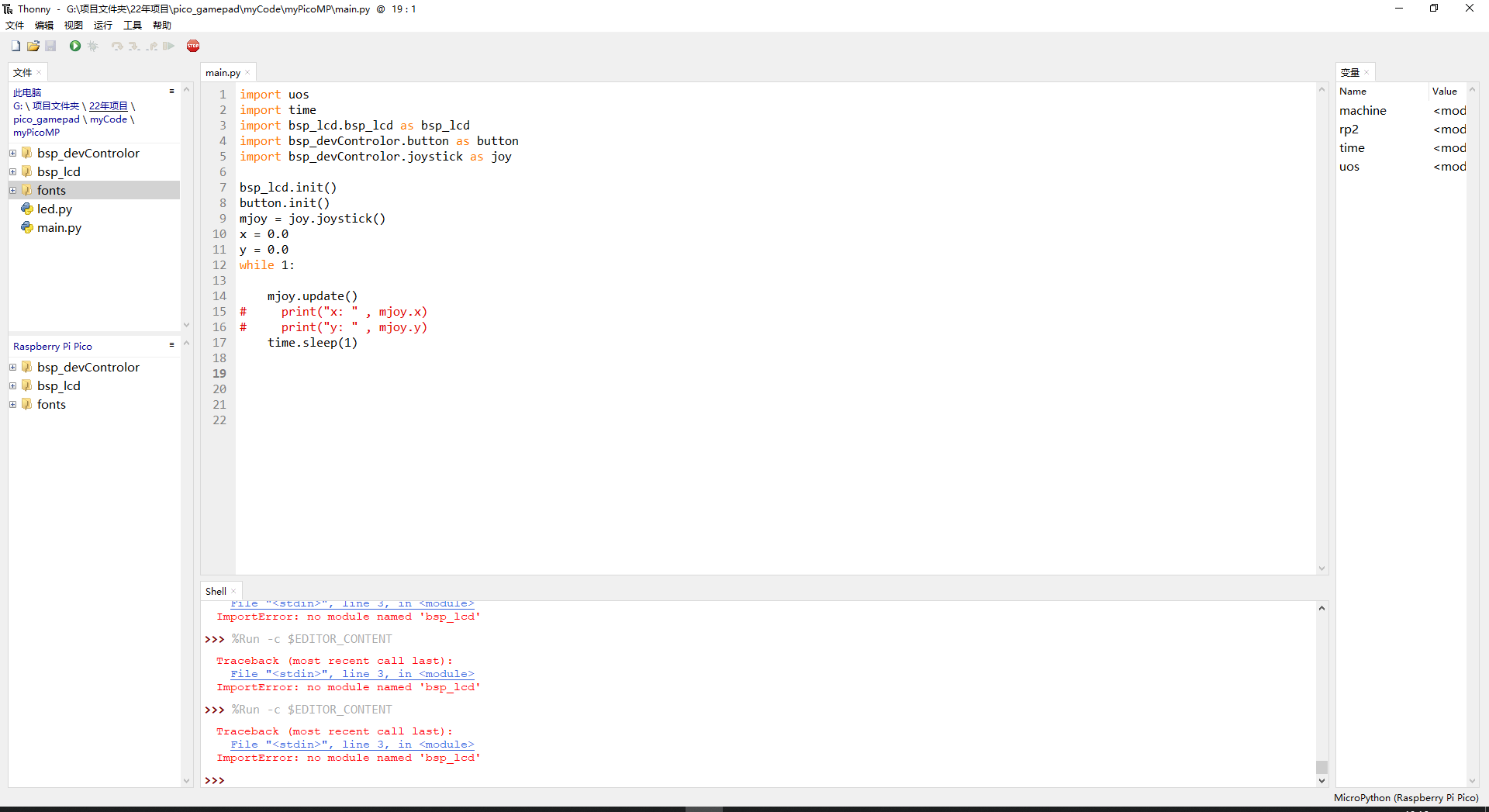
Task: Close the 文件 files panel tab
Action: click(39, 73)
